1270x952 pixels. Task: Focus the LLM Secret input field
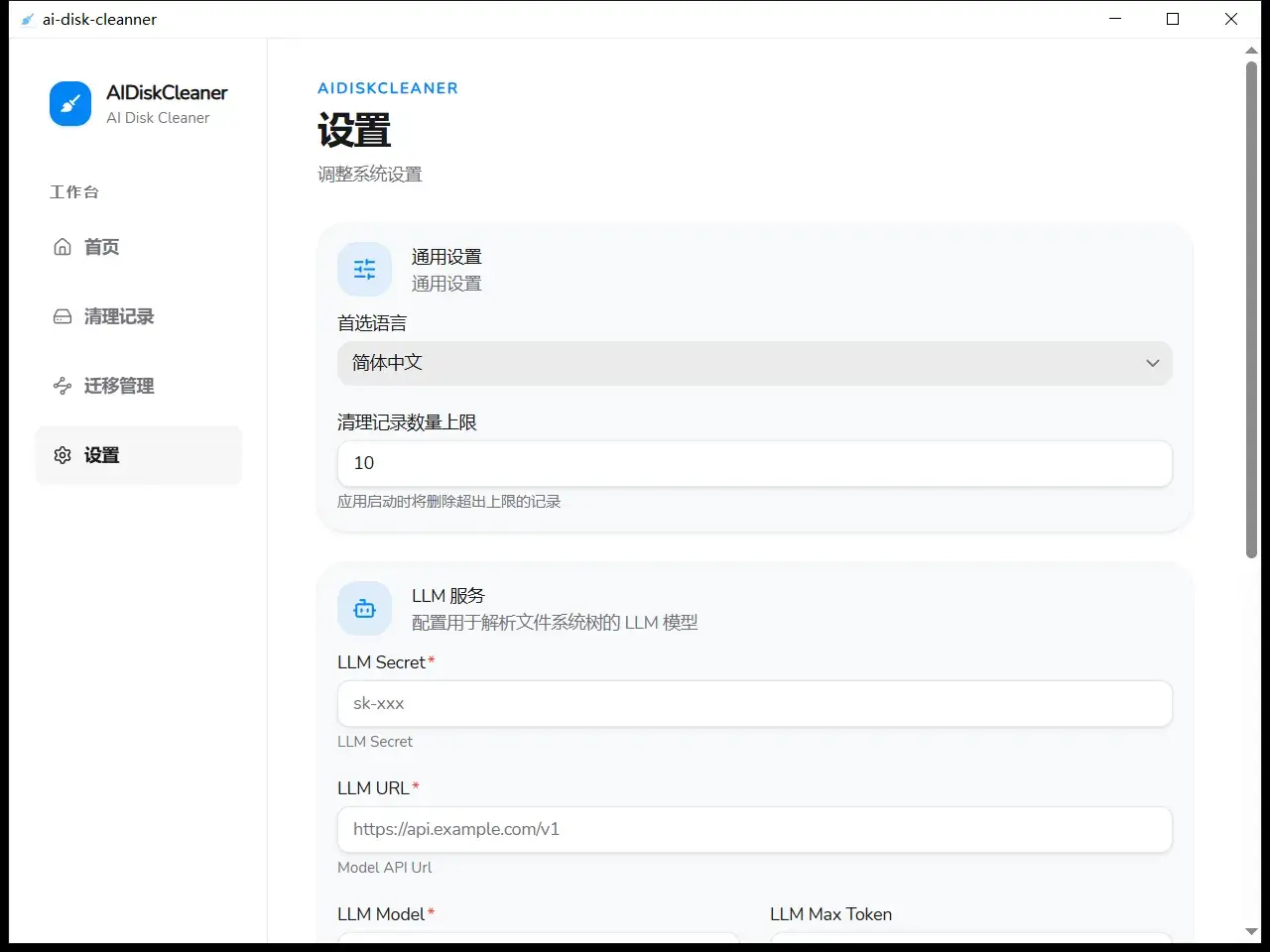click(755, 703)
